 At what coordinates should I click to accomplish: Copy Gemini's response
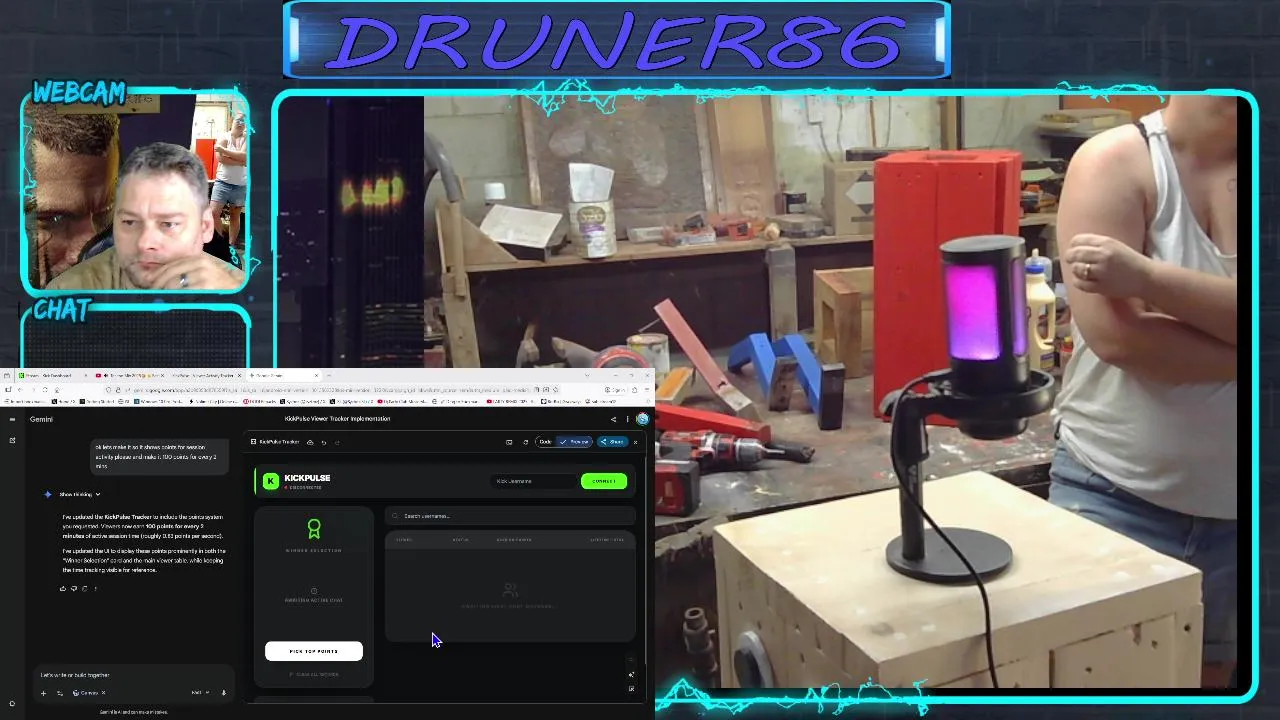pyautogui.click(x=84, y=589)
